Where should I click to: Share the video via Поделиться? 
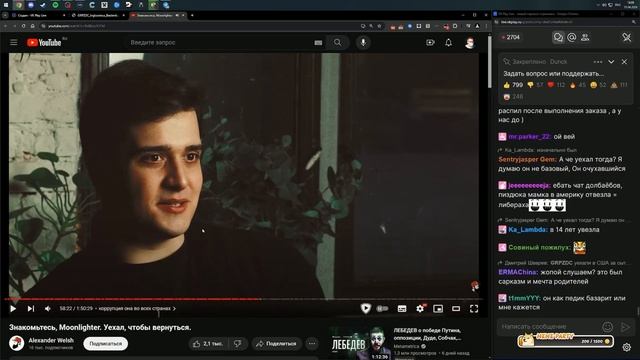tap(276, 344)
